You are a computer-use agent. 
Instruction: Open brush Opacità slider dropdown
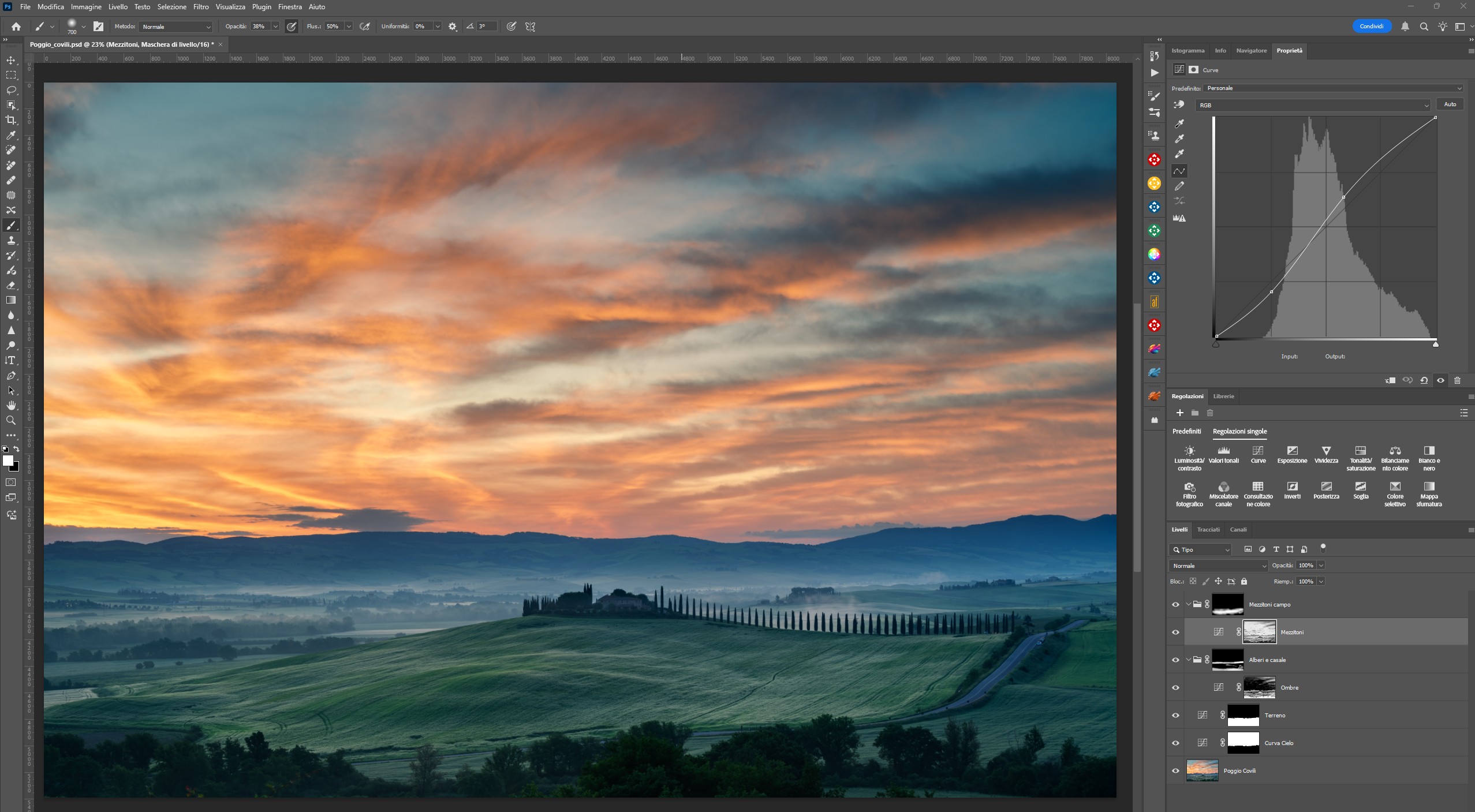[x=275, y=27]
